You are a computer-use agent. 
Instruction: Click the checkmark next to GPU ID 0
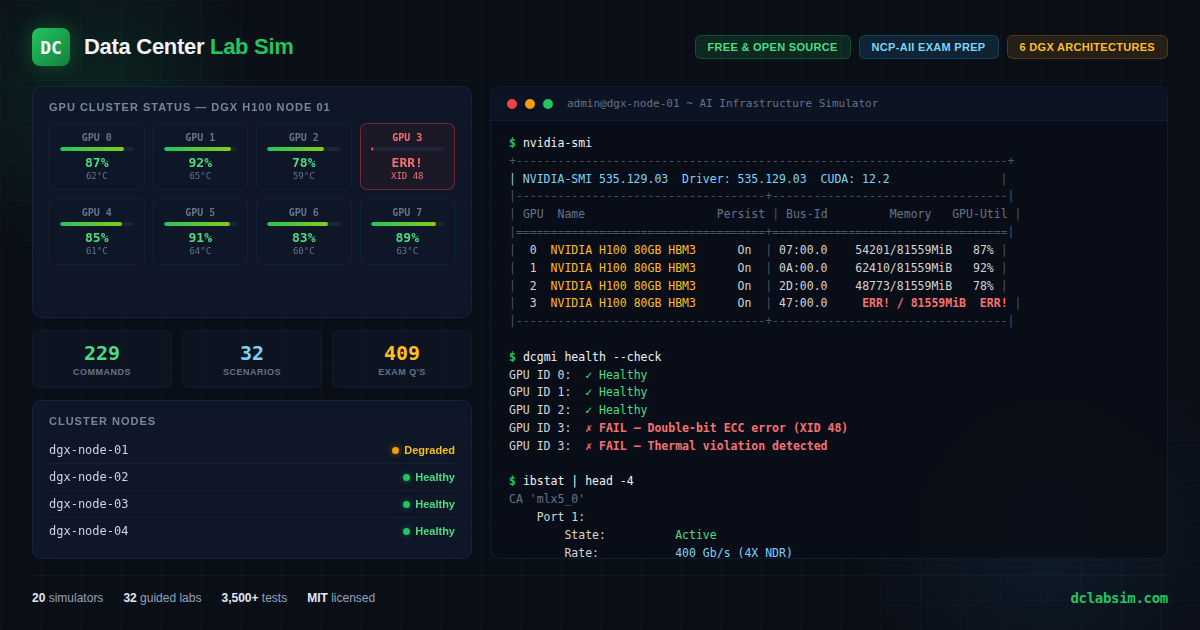[x=589, y=374]
